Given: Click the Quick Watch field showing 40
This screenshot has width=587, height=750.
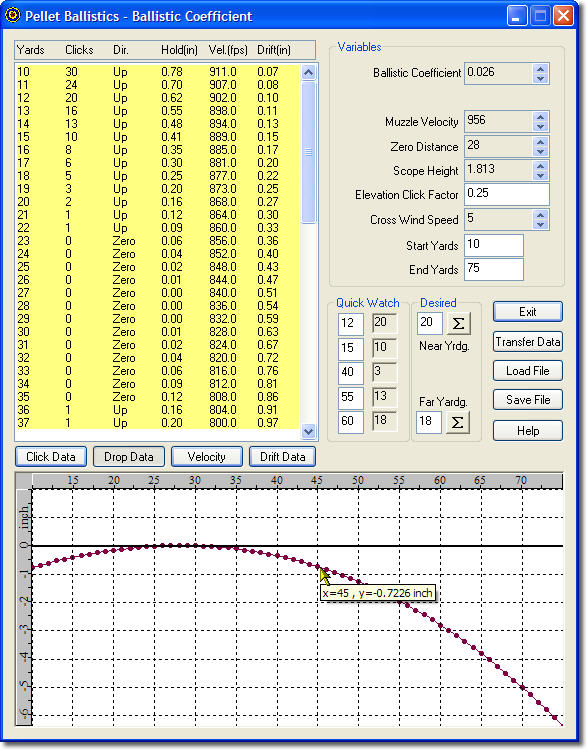Looking at the screenshot, I should coord(351,373).
